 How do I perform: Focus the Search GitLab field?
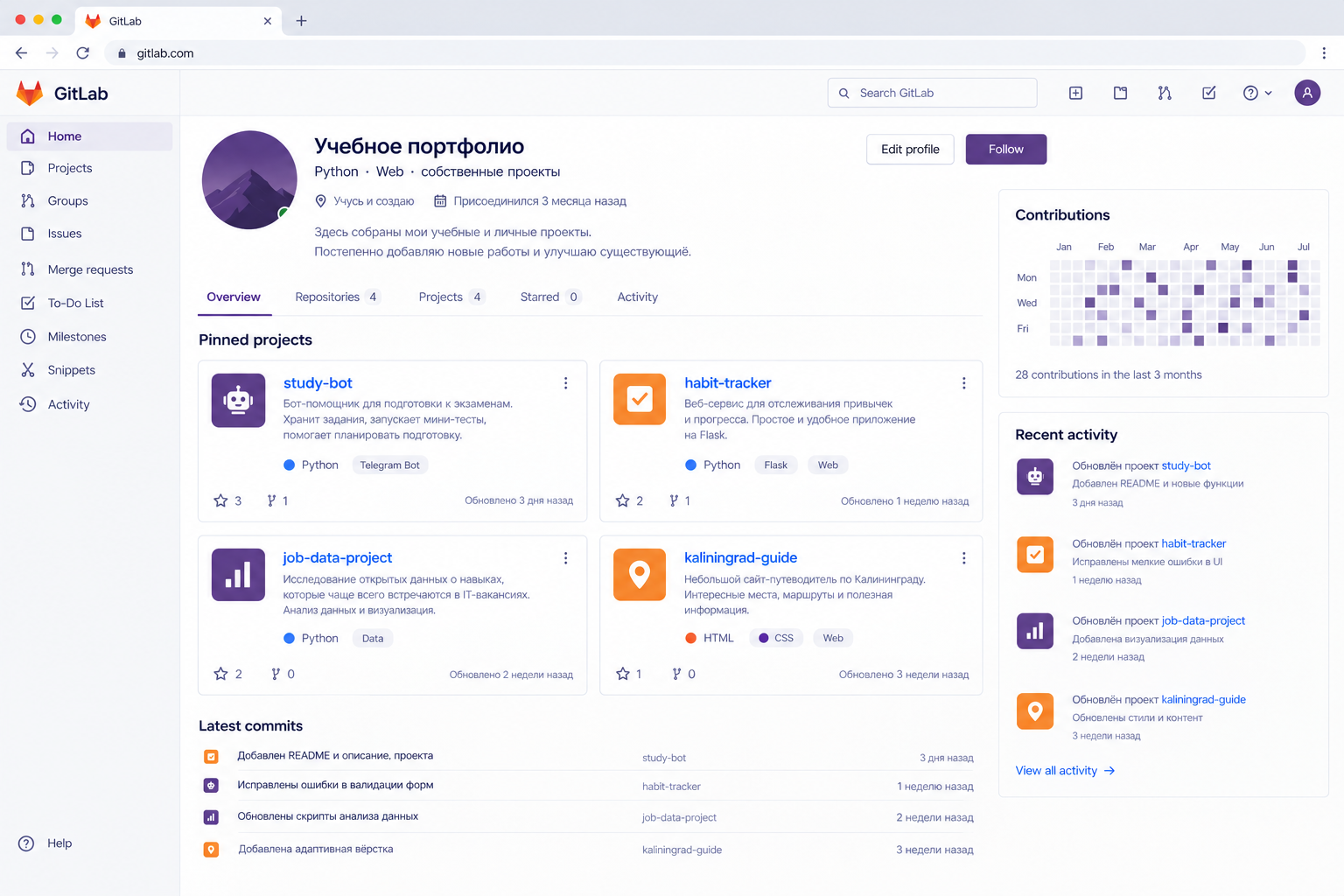932,93
